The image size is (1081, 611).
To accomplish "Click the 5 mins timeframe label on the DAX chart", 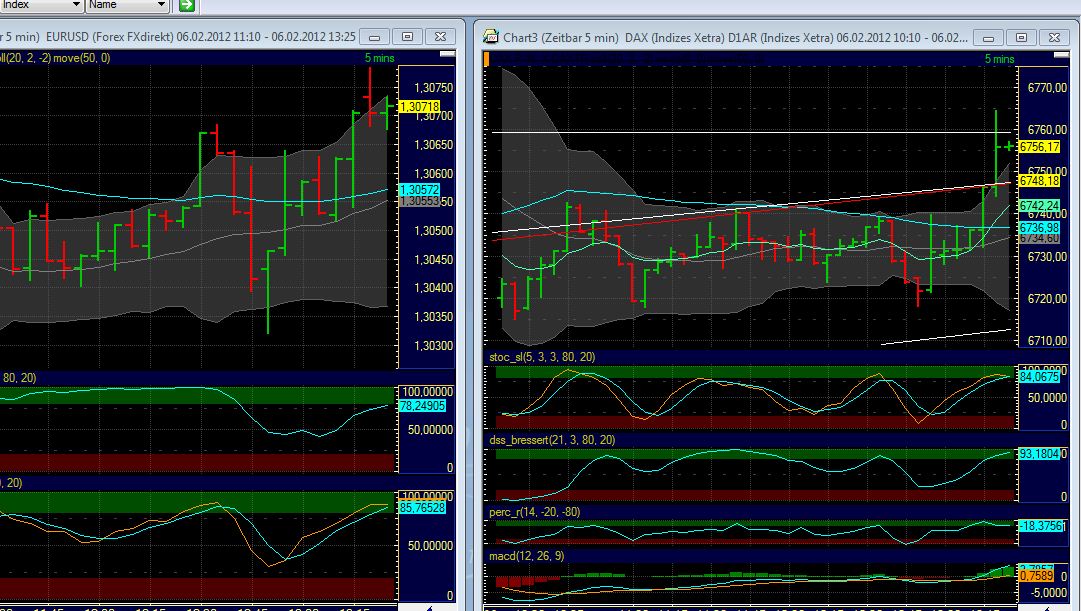I will [1001, 59].
